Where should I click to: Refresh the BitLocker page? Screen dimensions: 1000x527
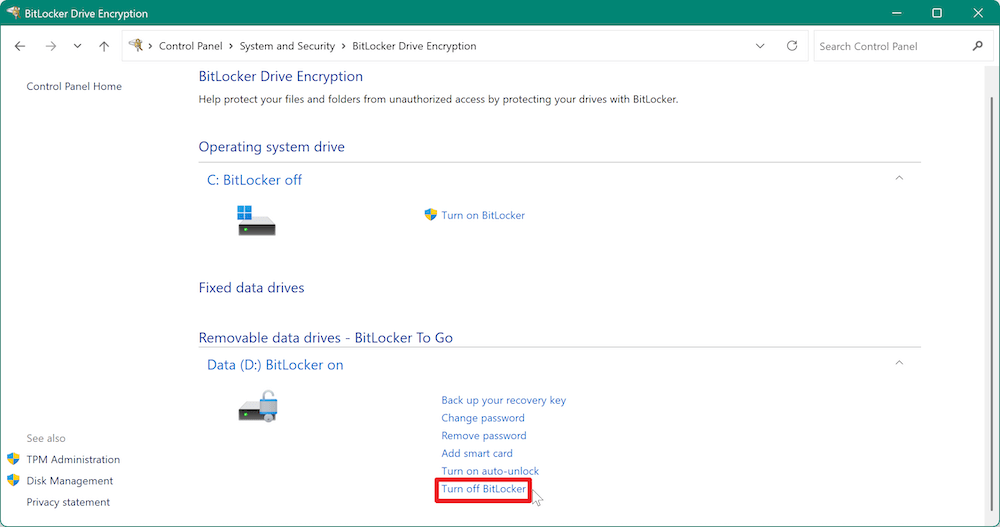[x=791, y=46]
